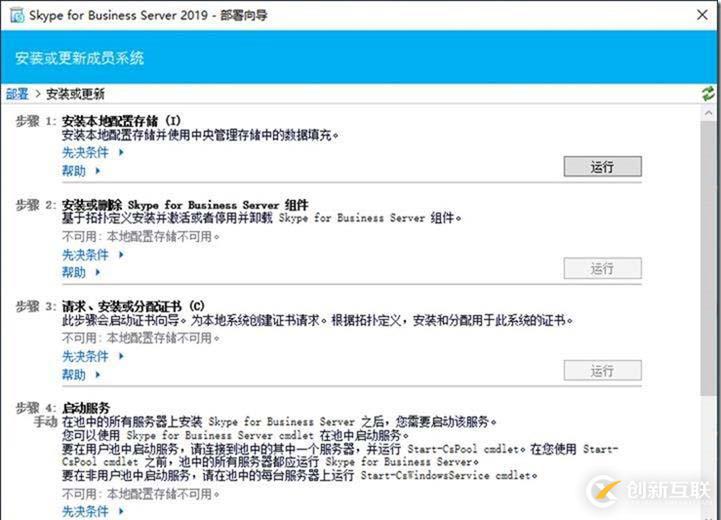
Task: Click arrow next to step 1 帮助
Action: 97,171
